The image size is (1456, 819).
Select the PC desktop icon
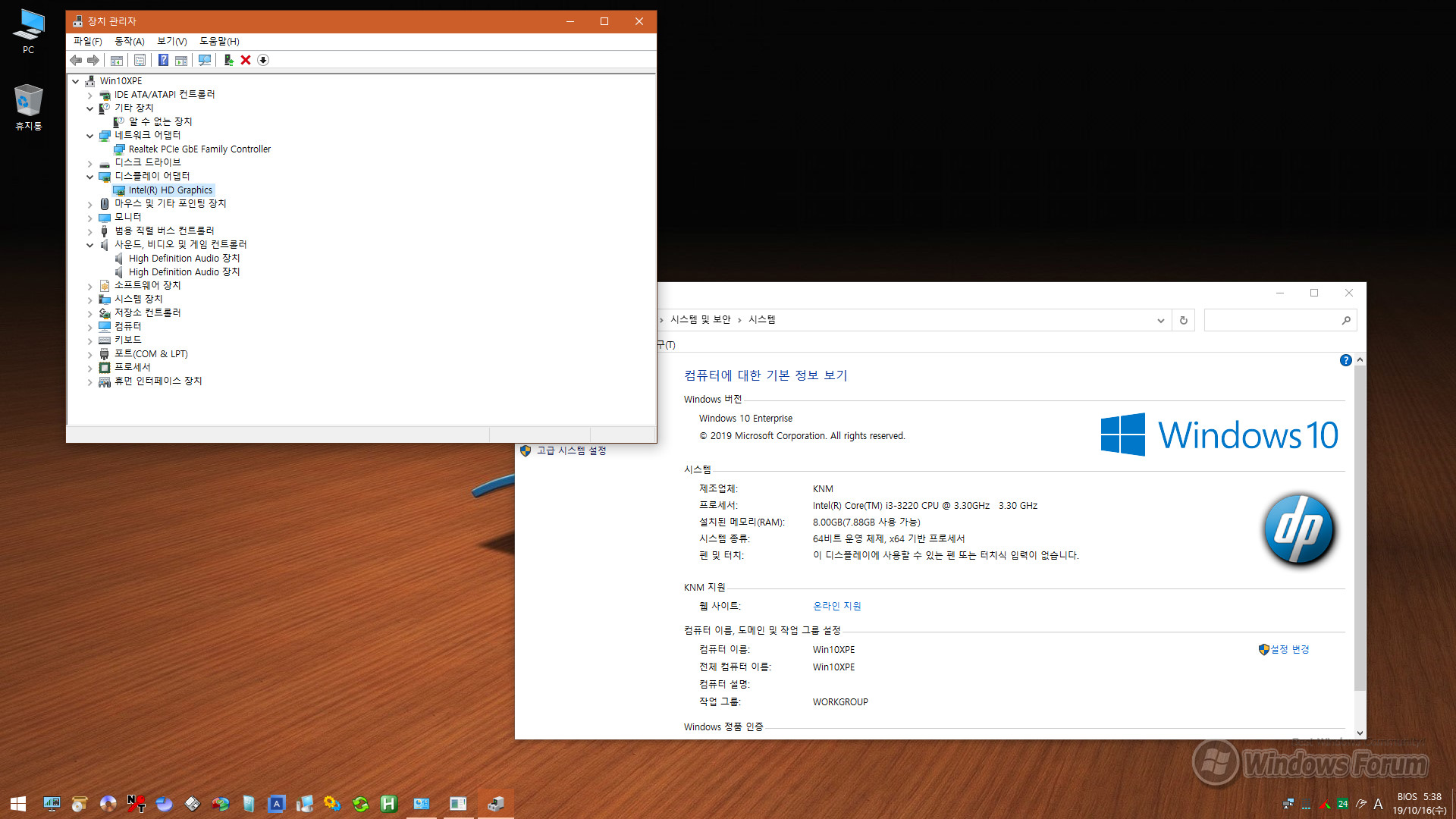(x=29, y=31)
